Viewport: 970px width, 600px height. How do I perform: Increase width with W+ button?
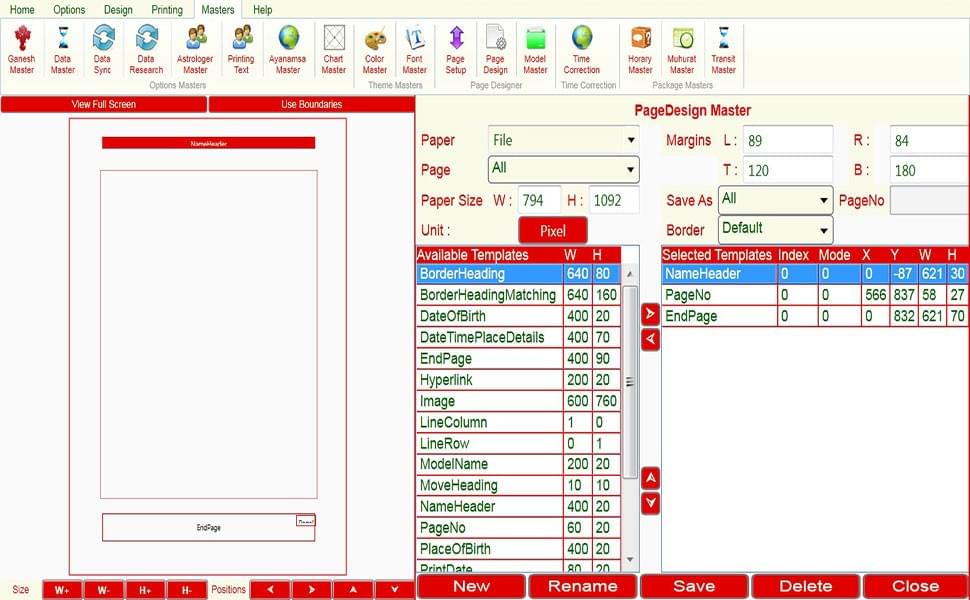click(x=62, y=590)
